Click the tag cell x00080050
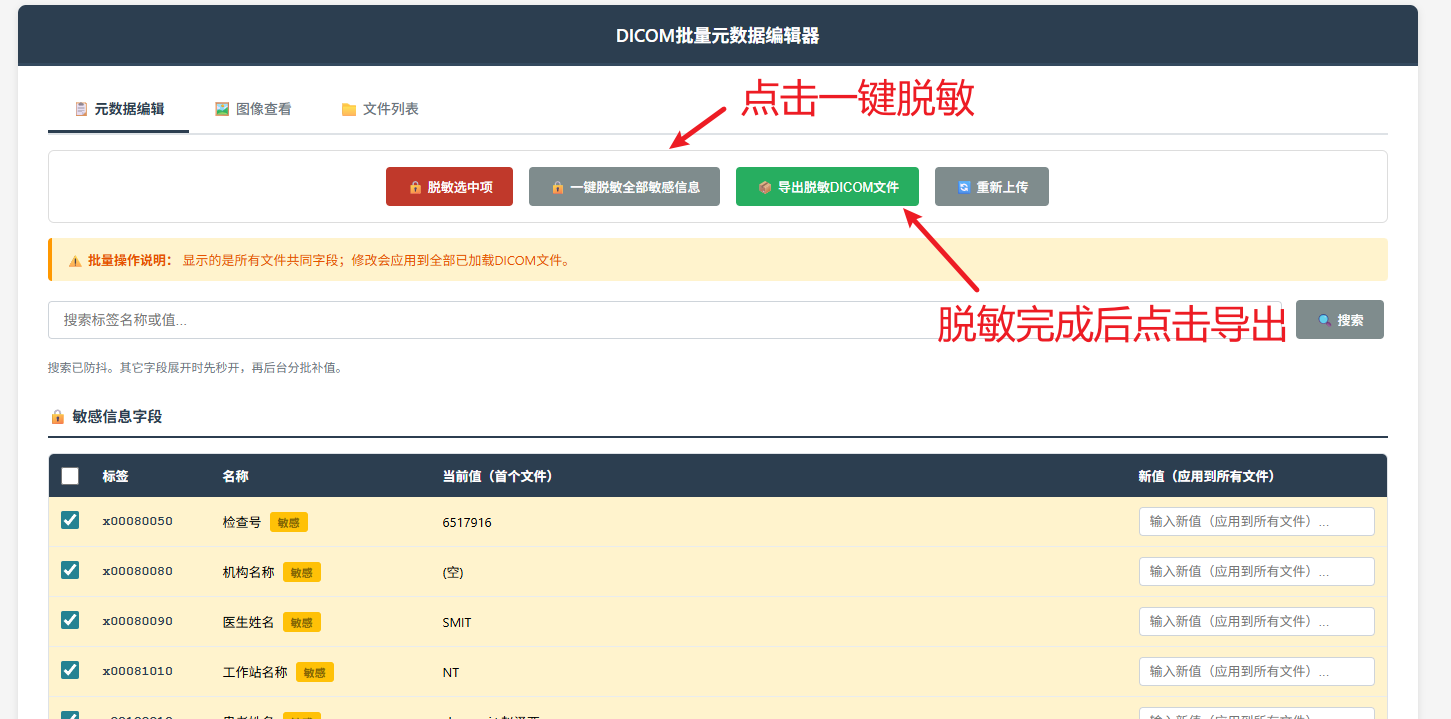 (x=137, y=521)
